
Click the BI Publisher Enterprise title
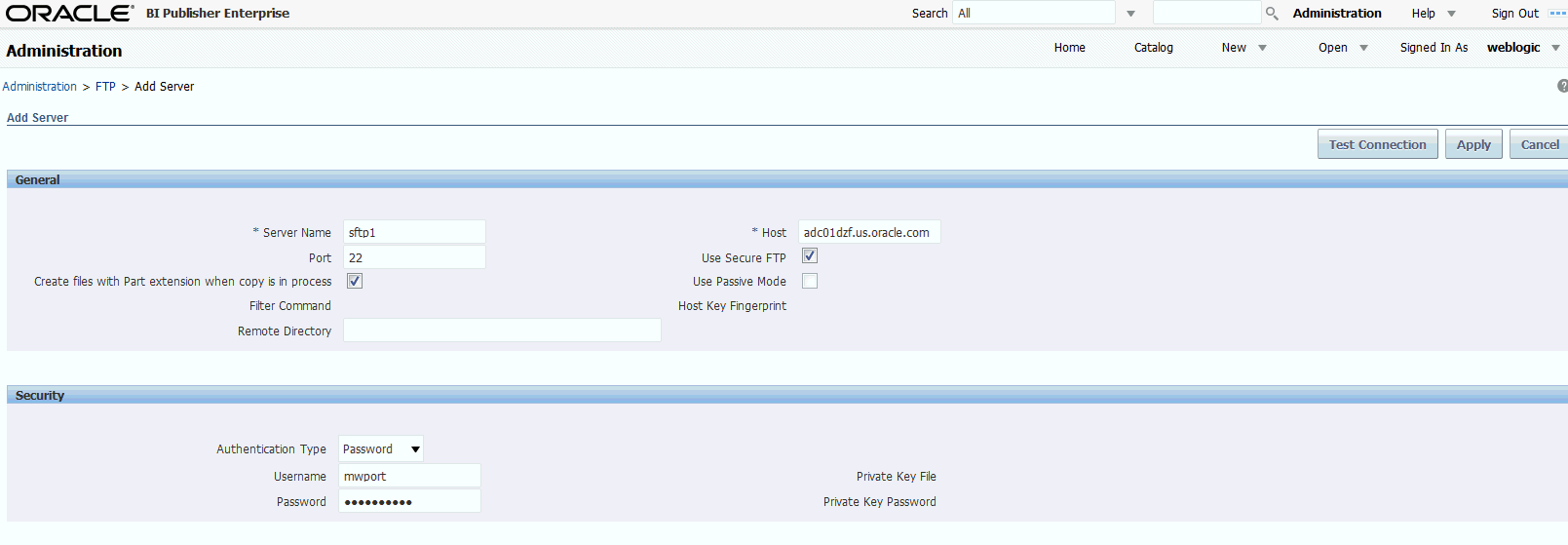[217, 14]
